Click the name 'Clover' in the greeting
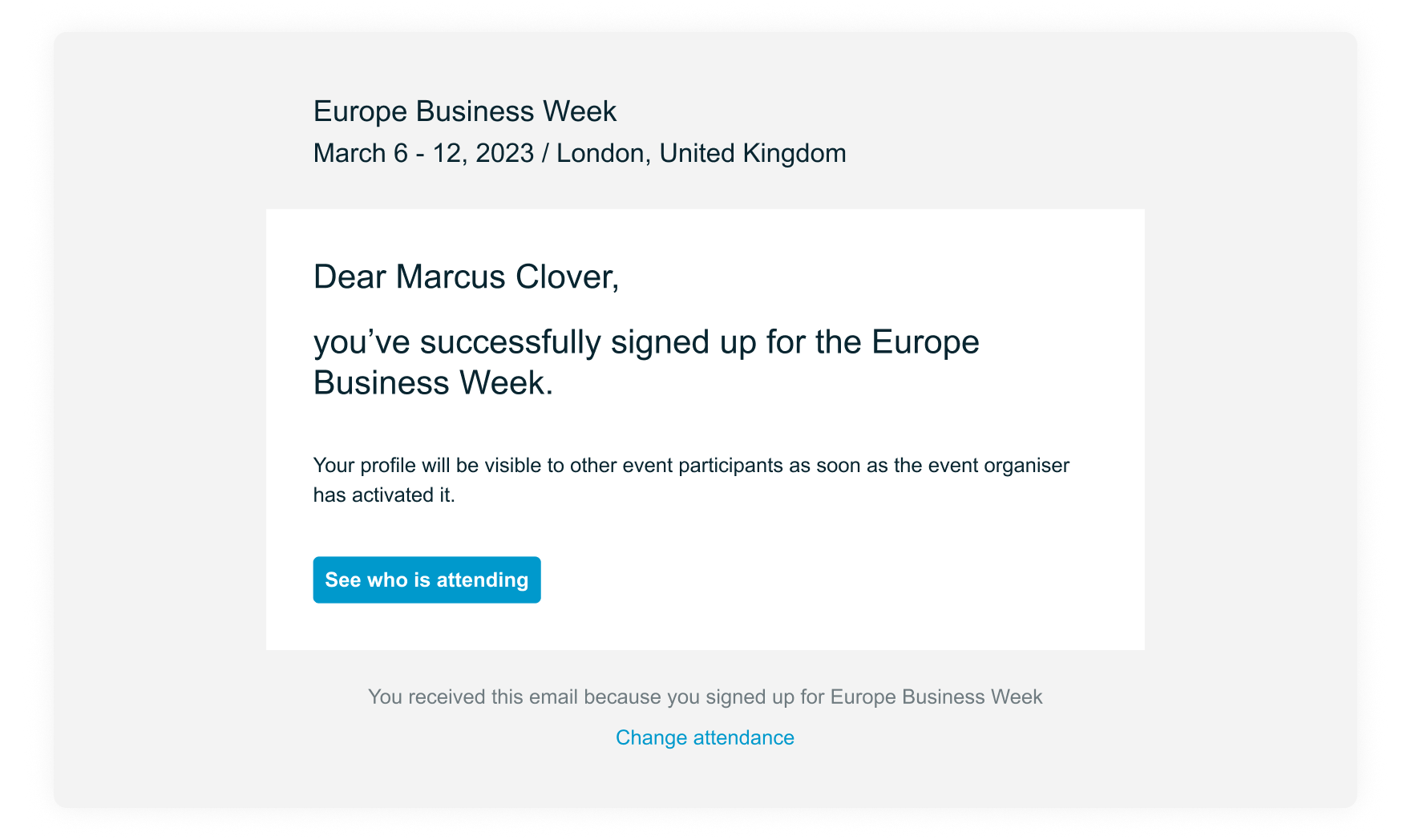Screen dimensions: 1411x840 [x=568, y=277]
